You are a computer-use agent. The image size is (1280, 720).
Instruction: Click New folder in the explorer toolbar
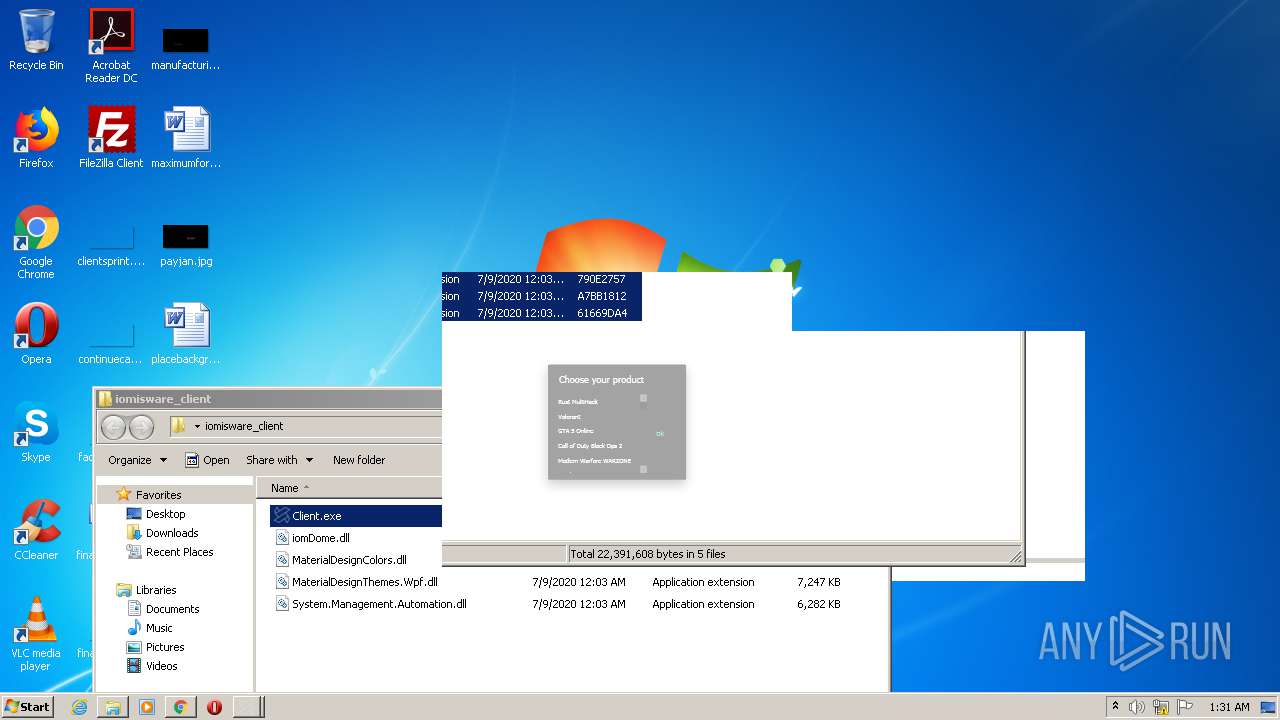359,460
